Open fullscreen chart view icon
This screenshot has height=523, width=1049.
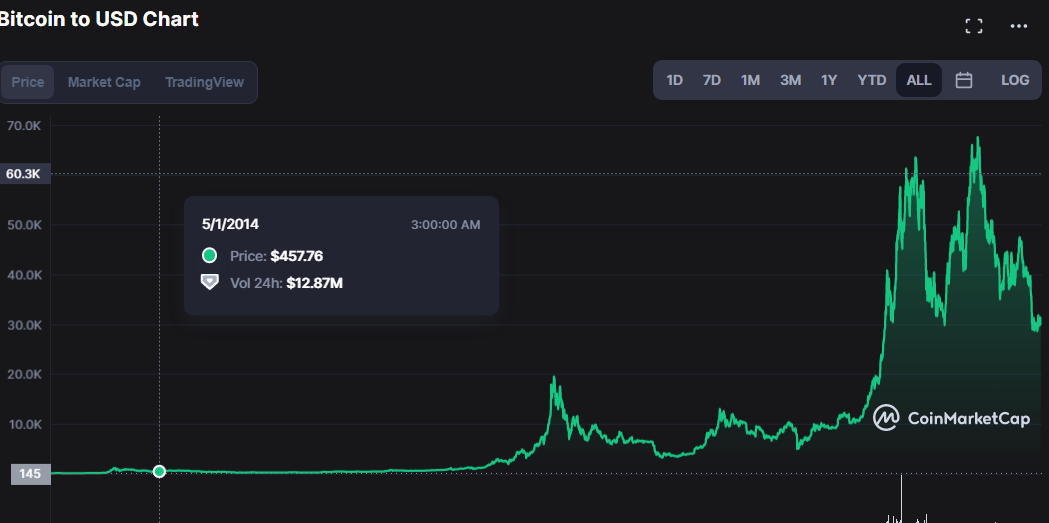pos(973,26)
